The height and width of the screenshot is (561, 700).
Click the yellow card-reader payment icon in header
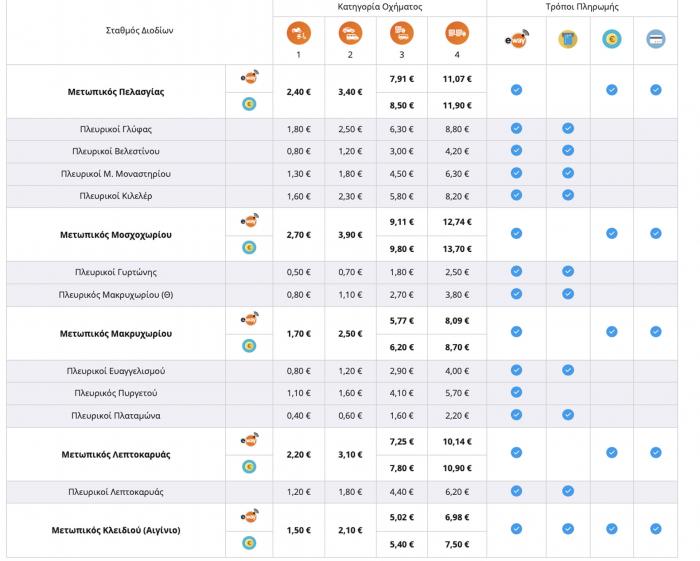click(568, 39)
